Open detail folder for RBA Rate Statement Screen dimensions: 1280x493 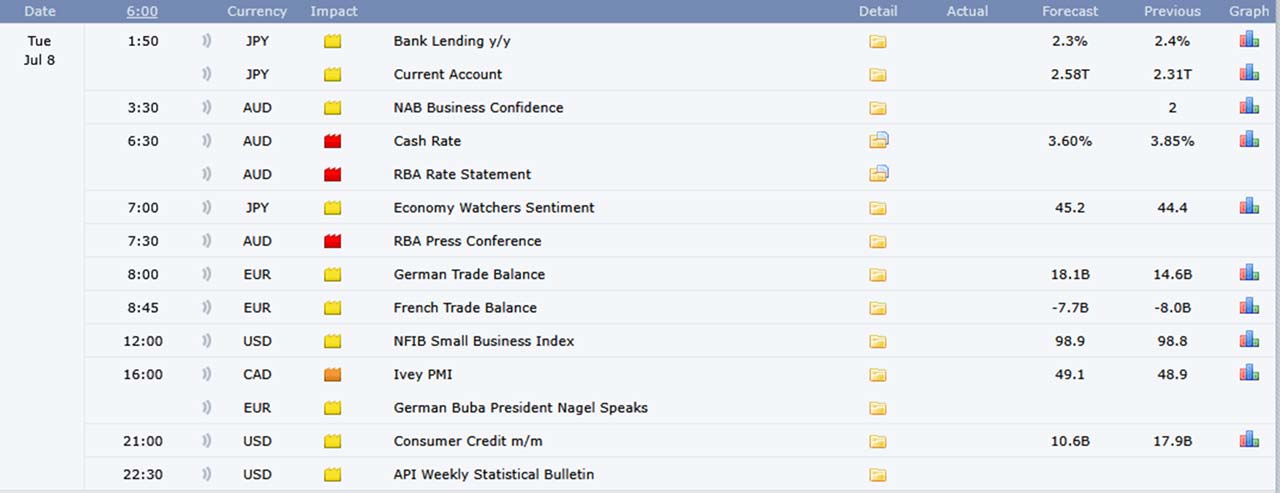879,174
